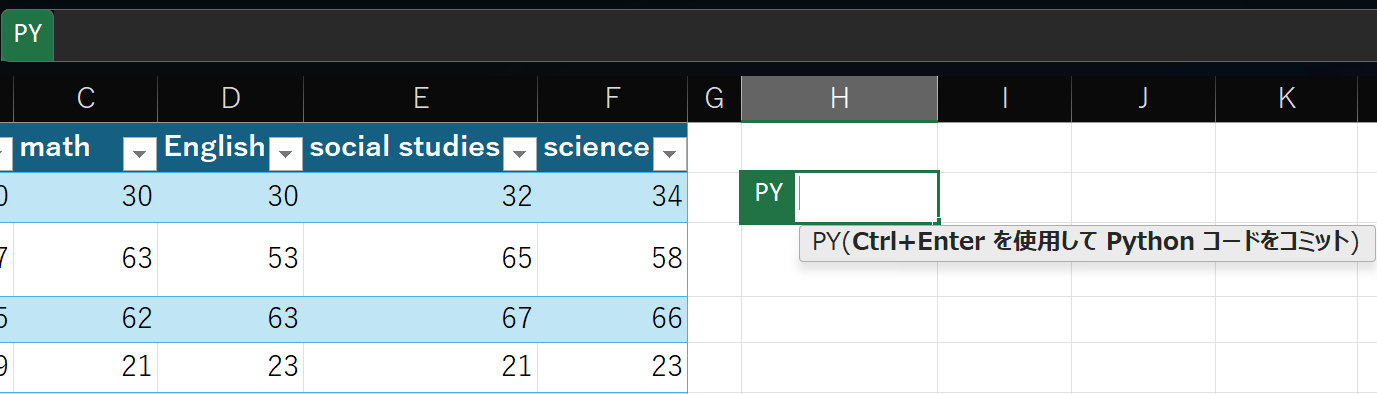The image size is (1377, 394).
Task: Click the Ctrl+Enter Python commit tooltip
Action: pyautogui.click(x=1087, y=243)
